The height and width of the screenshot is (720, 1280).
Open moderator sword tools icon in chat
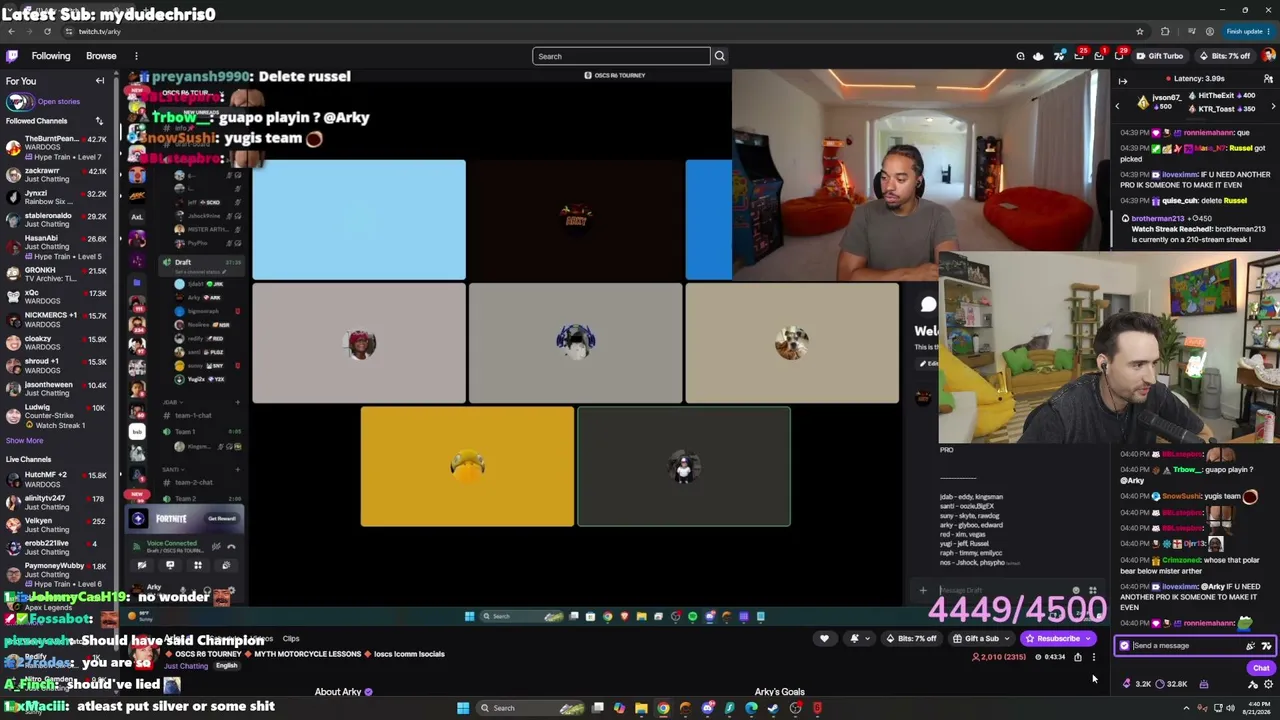tap(1252, 684)
